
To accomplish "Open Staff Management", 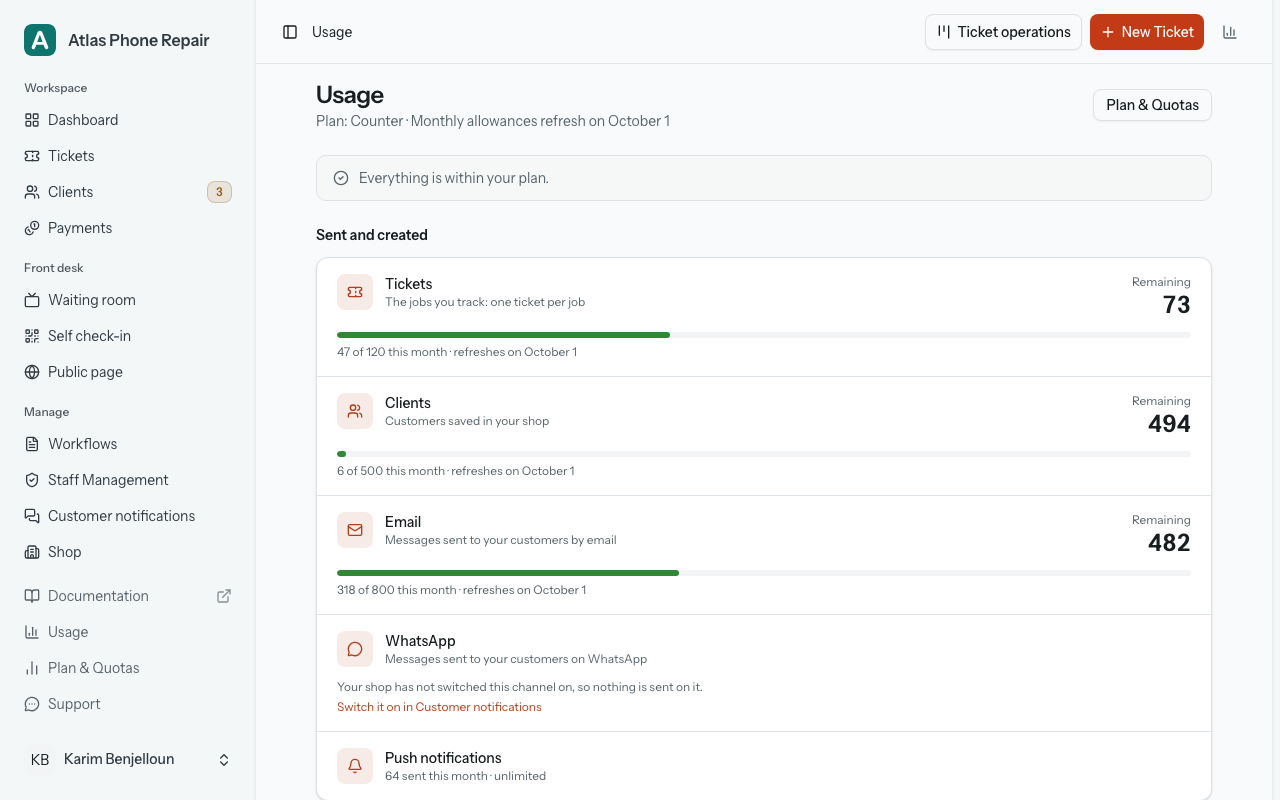I will (x=128, y=480).
